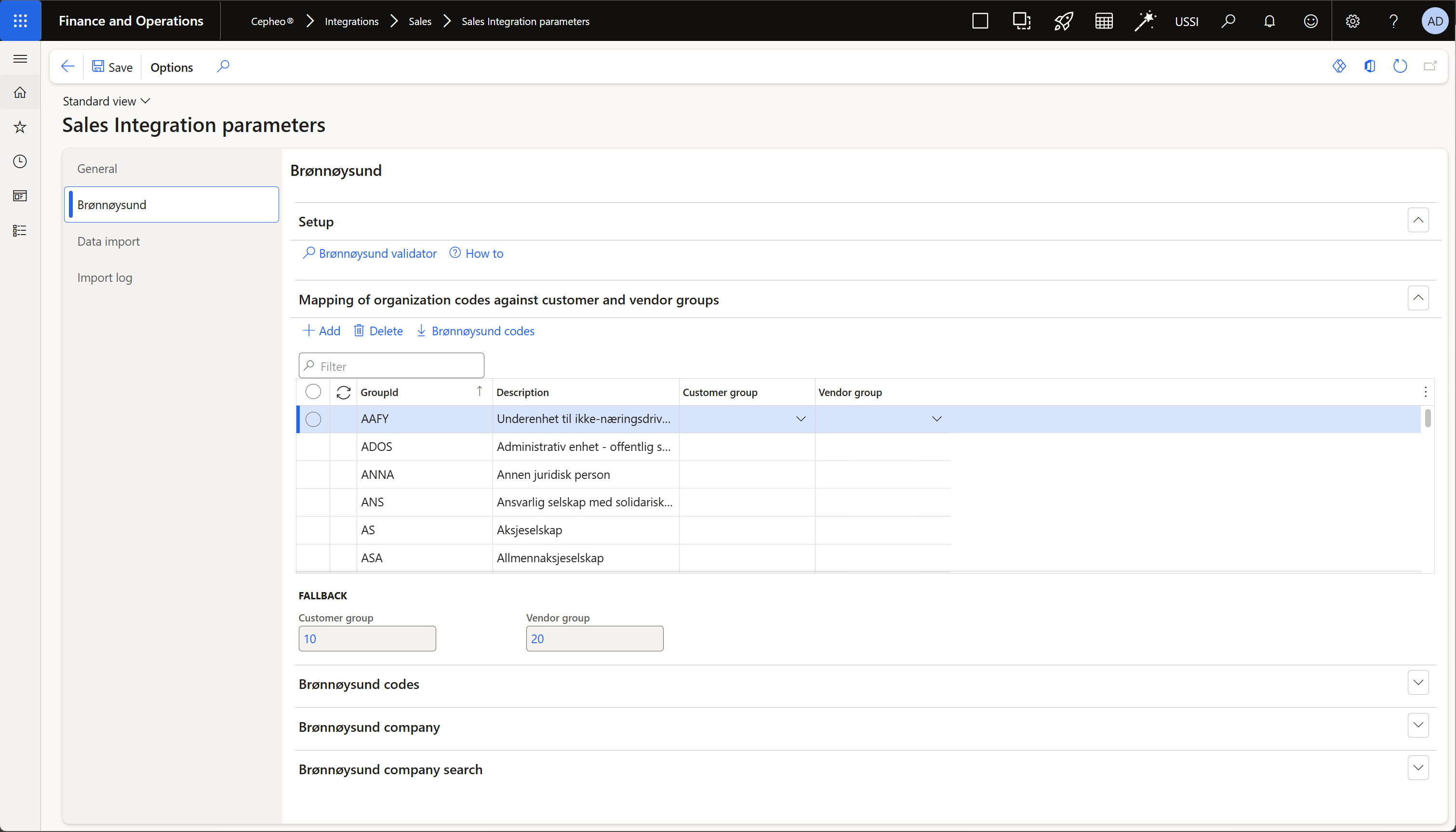Select all rows with header circle
Screen dimensions: 1456x832
point(313,391)
